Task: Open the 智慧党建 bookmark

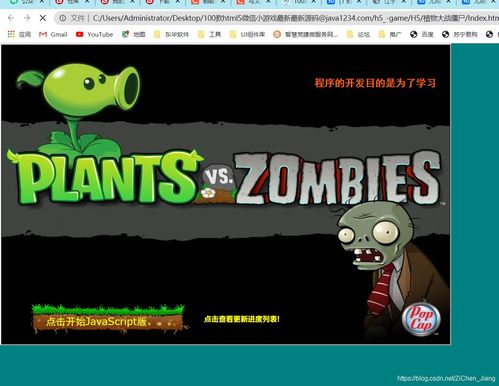Action: click(306, 34)
